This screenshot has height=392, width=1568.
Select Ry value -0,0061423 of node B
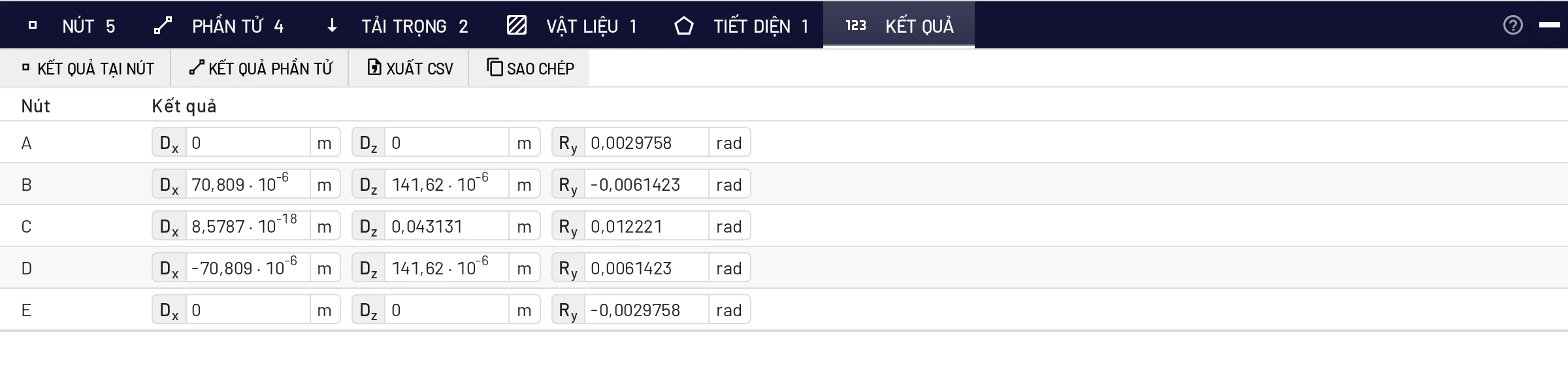(x=646, y=184)
